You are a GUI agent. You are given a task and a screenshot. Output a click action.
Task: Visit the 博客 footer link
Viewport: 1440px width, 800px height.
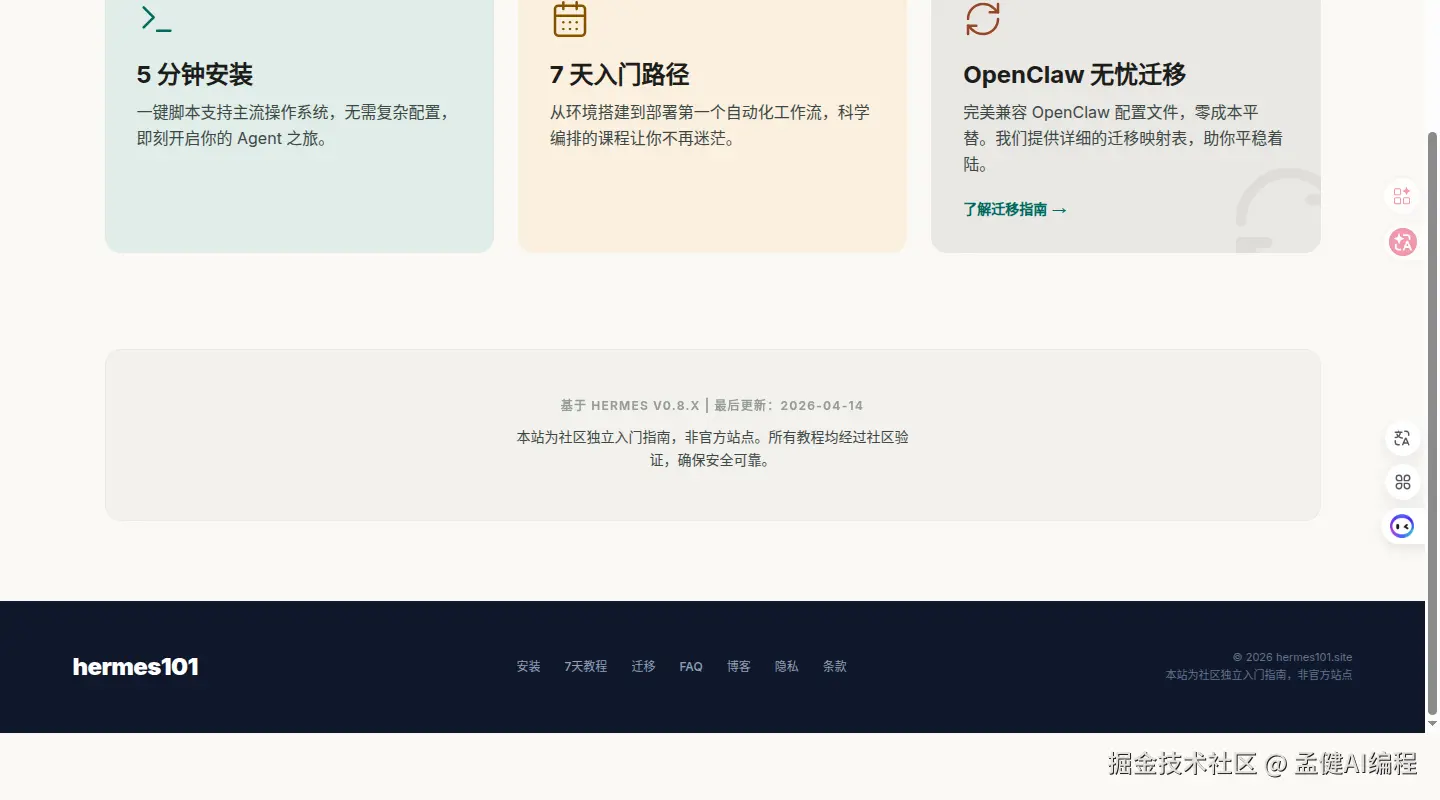click(x=738, y=666)
